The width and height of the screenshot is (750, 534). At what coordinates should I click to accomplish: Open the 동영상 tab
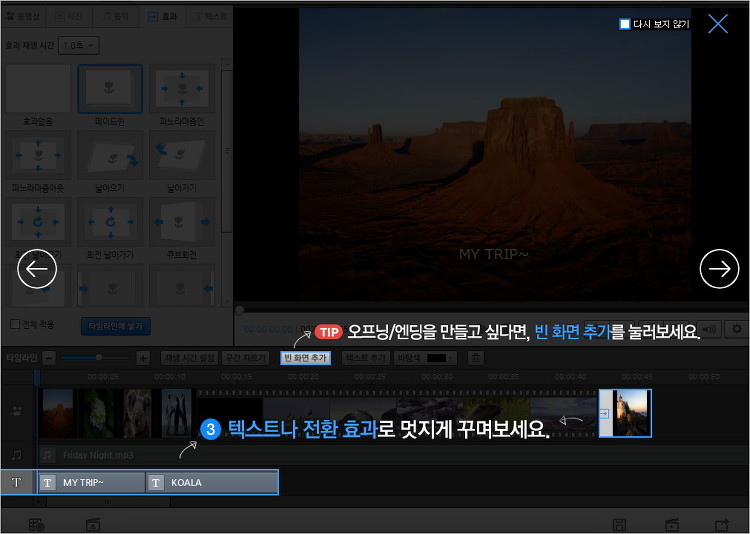22,16
